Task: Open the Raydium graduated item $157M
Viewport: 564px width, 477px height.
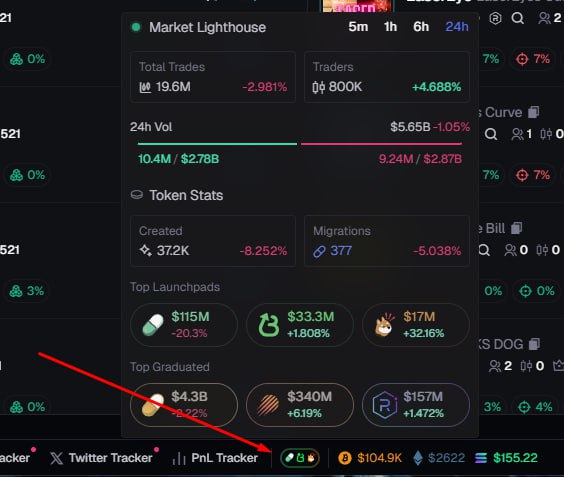Action: tap(416, 405)
